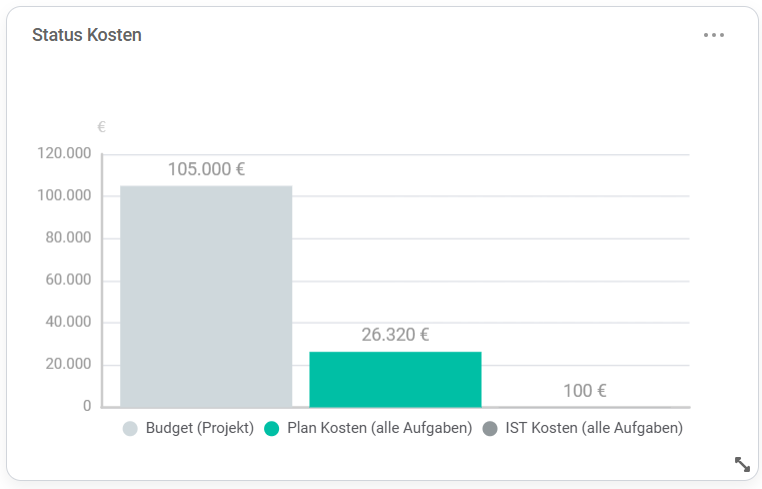Toggle the Budget (Projekt) legend label
This screenshot has width=762, height=489.
pyautogui.click(x=200, y=428)
